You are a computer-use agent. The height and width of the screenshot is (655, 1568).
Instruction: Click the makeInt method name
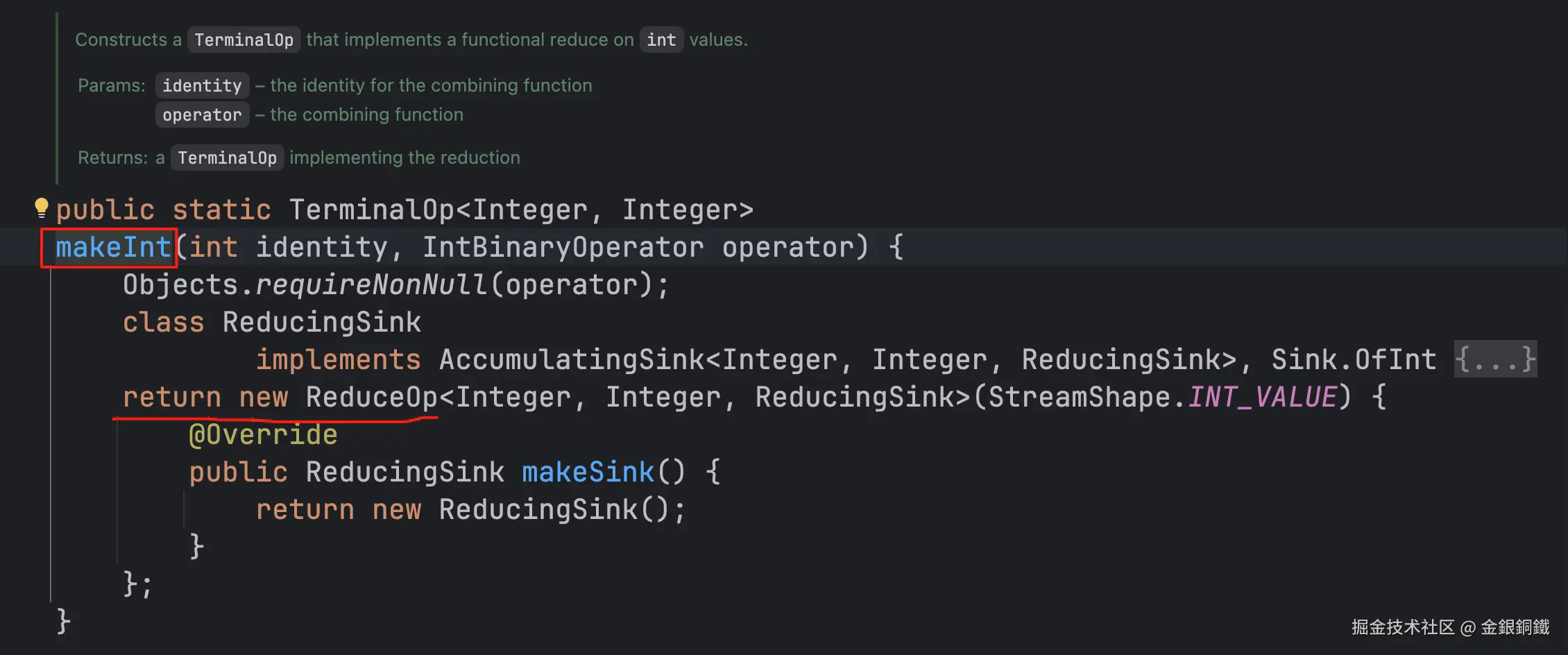click(113, 248)
